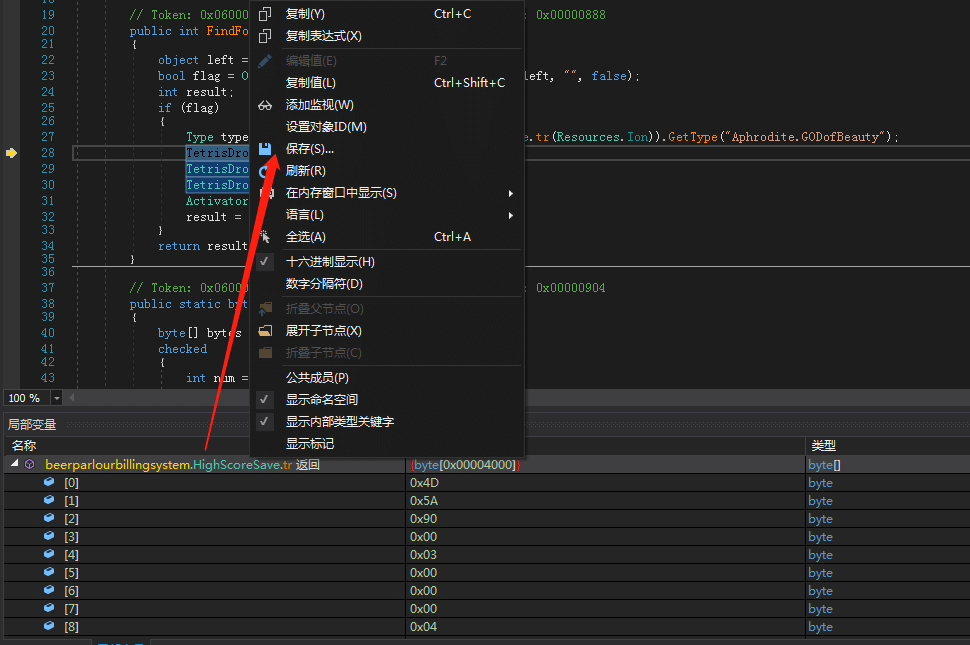Image resolution: width=970 pixels, height=645 pixels.
Task: Click the 0x5A value cell
Action: click(605, 500)
